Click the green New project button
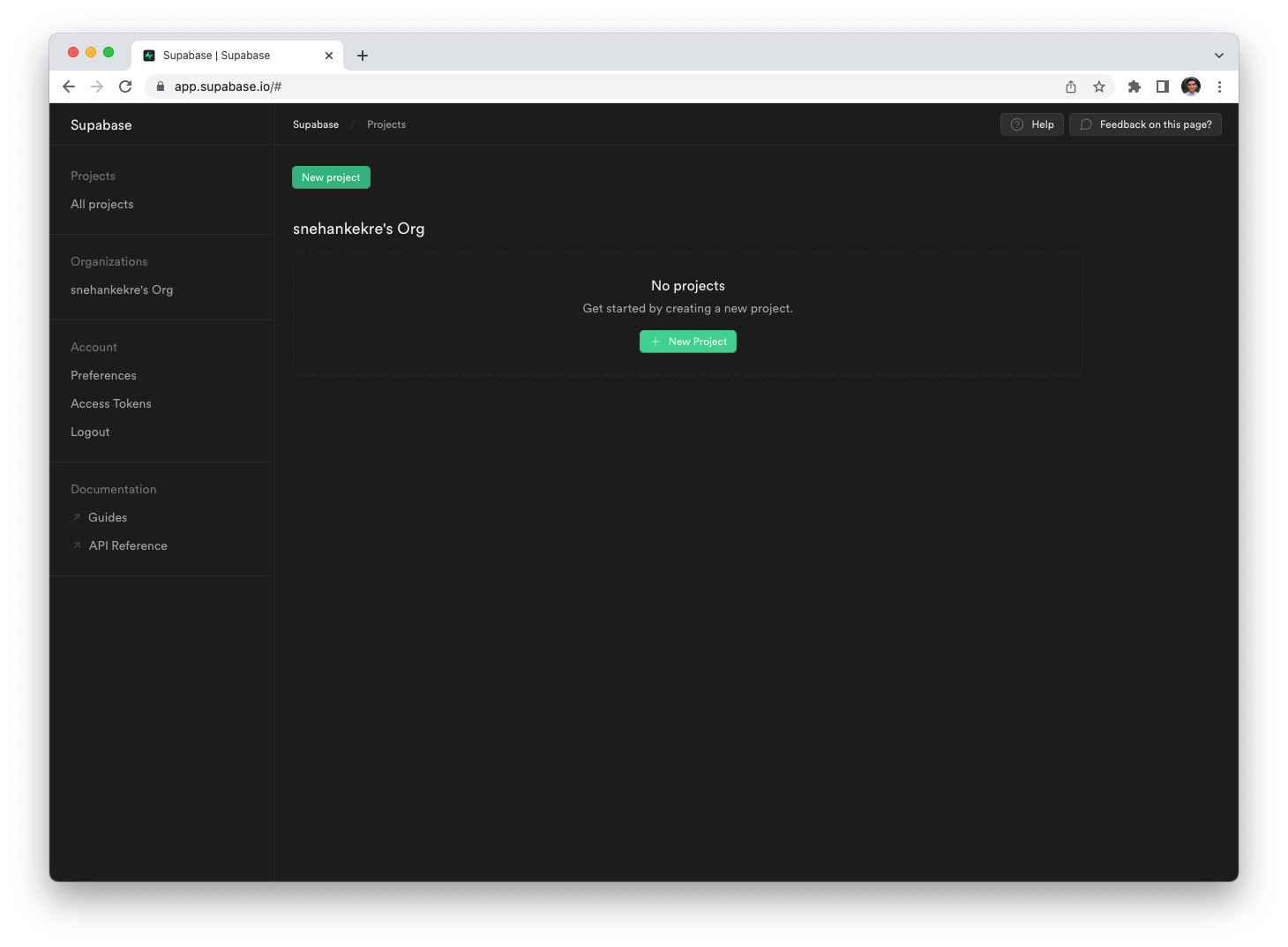Viewport: 1288px width, 947px height. tap(331, 177)
